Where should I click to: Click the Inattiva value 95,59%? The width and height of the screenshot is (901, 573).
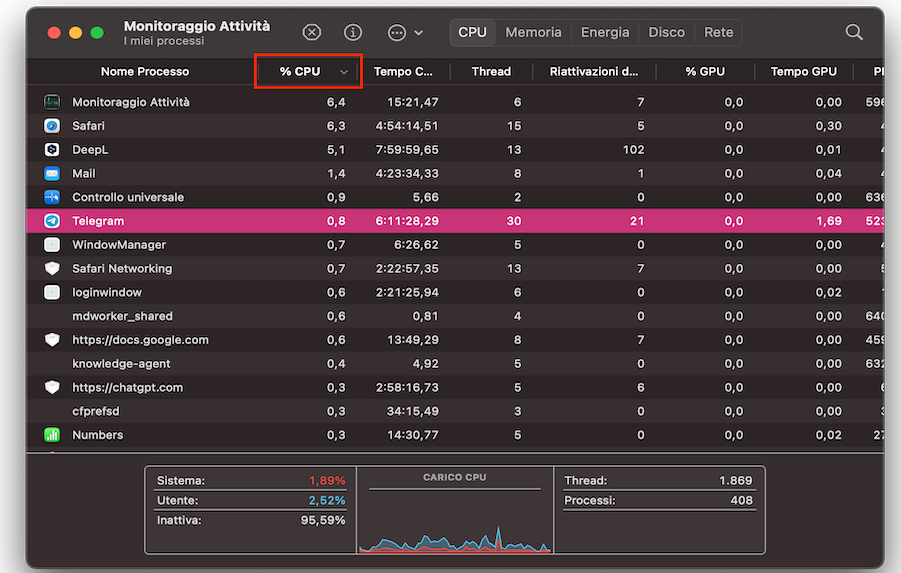pos(323,521)
